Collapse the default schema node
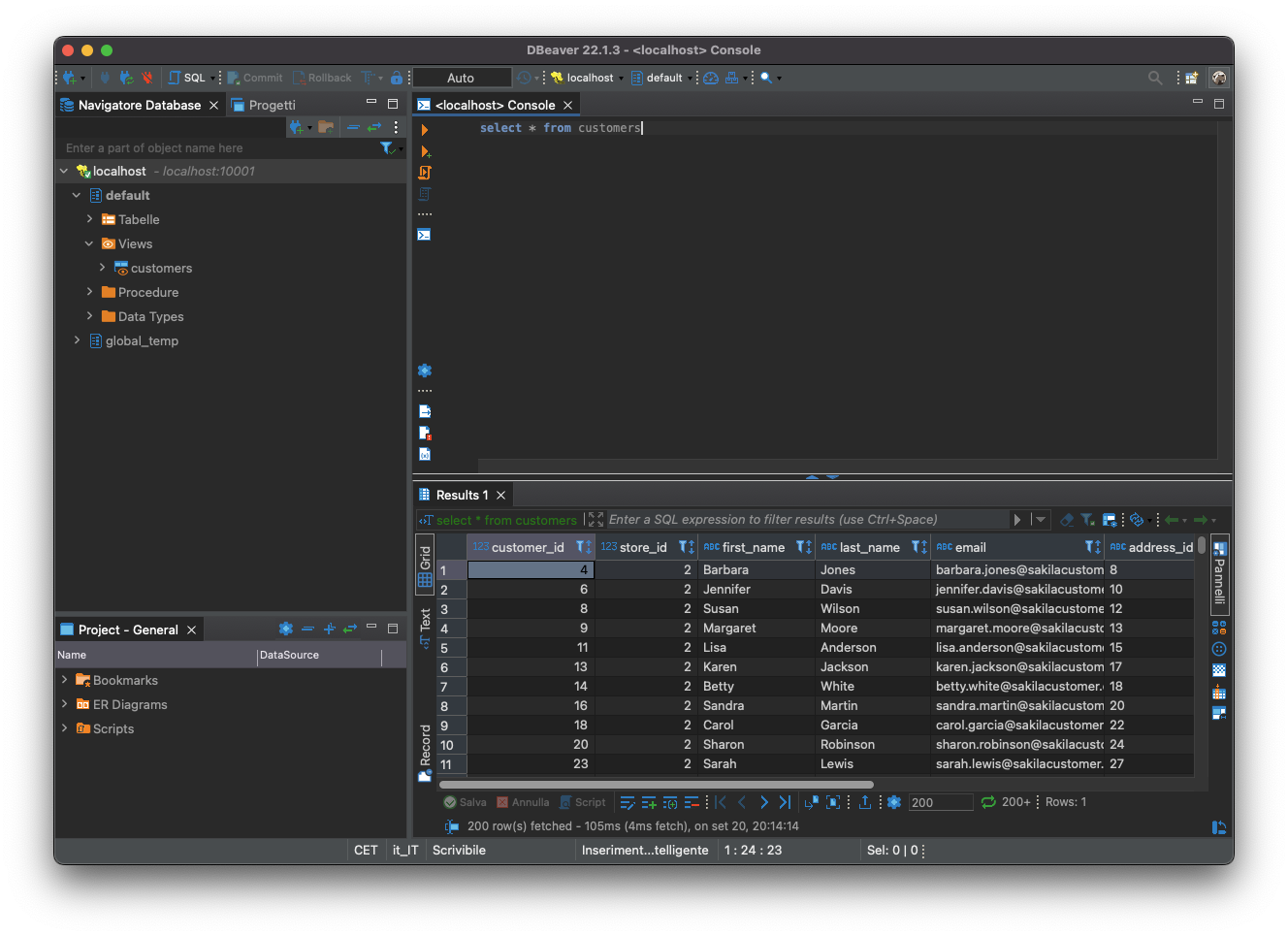The height and width of the screenshot is (936, 1288). (x=77, y=195)
